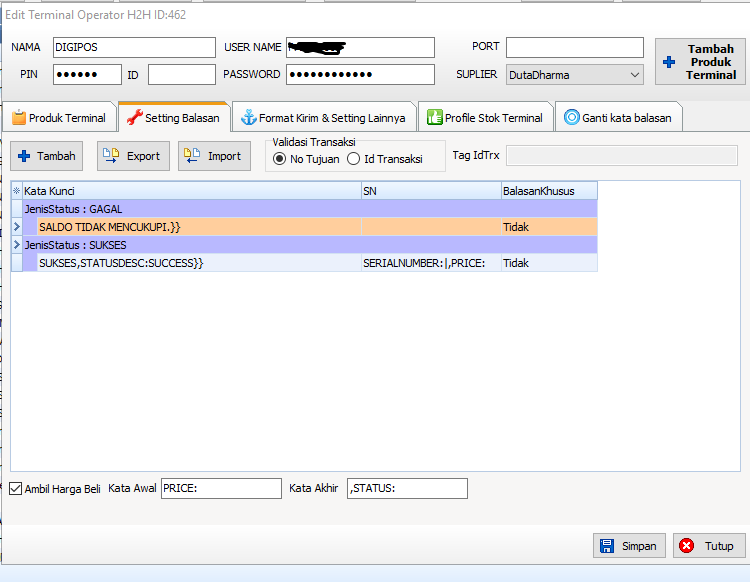This screenshot has width=750, height=582.
Task: Click the Kata Awal input field
Action: (221, 488)
